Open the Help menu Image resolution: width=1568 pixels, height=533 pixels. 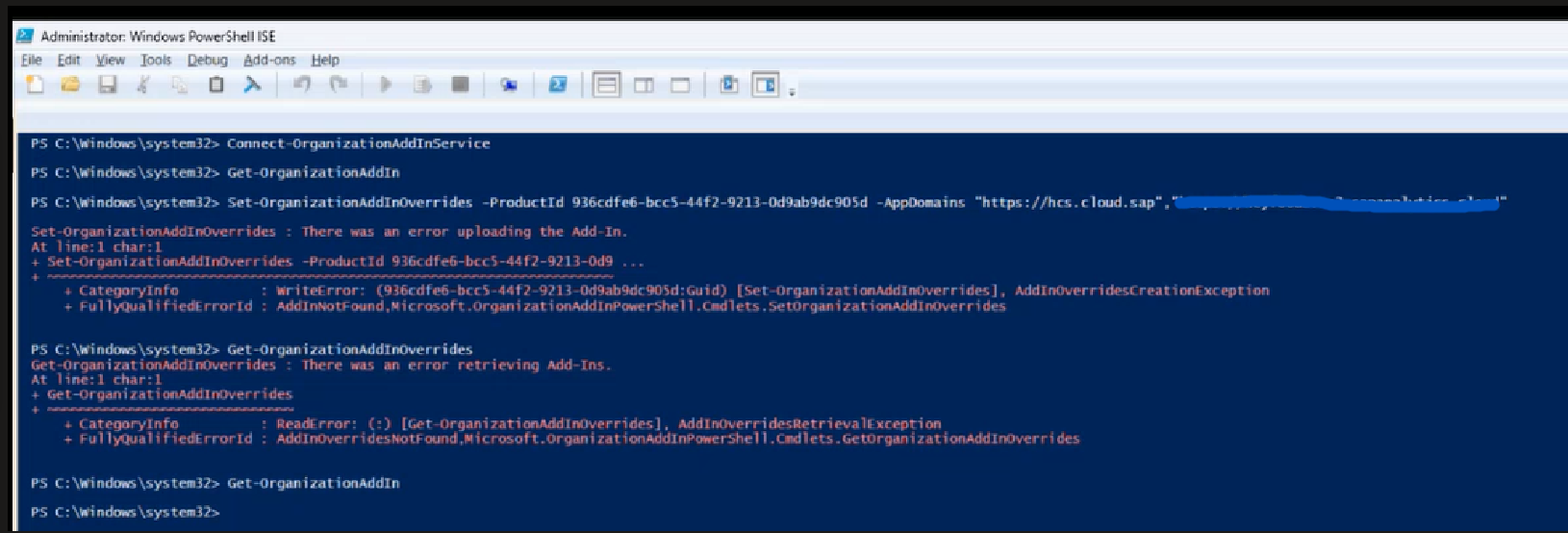click(x=325, y=60)
